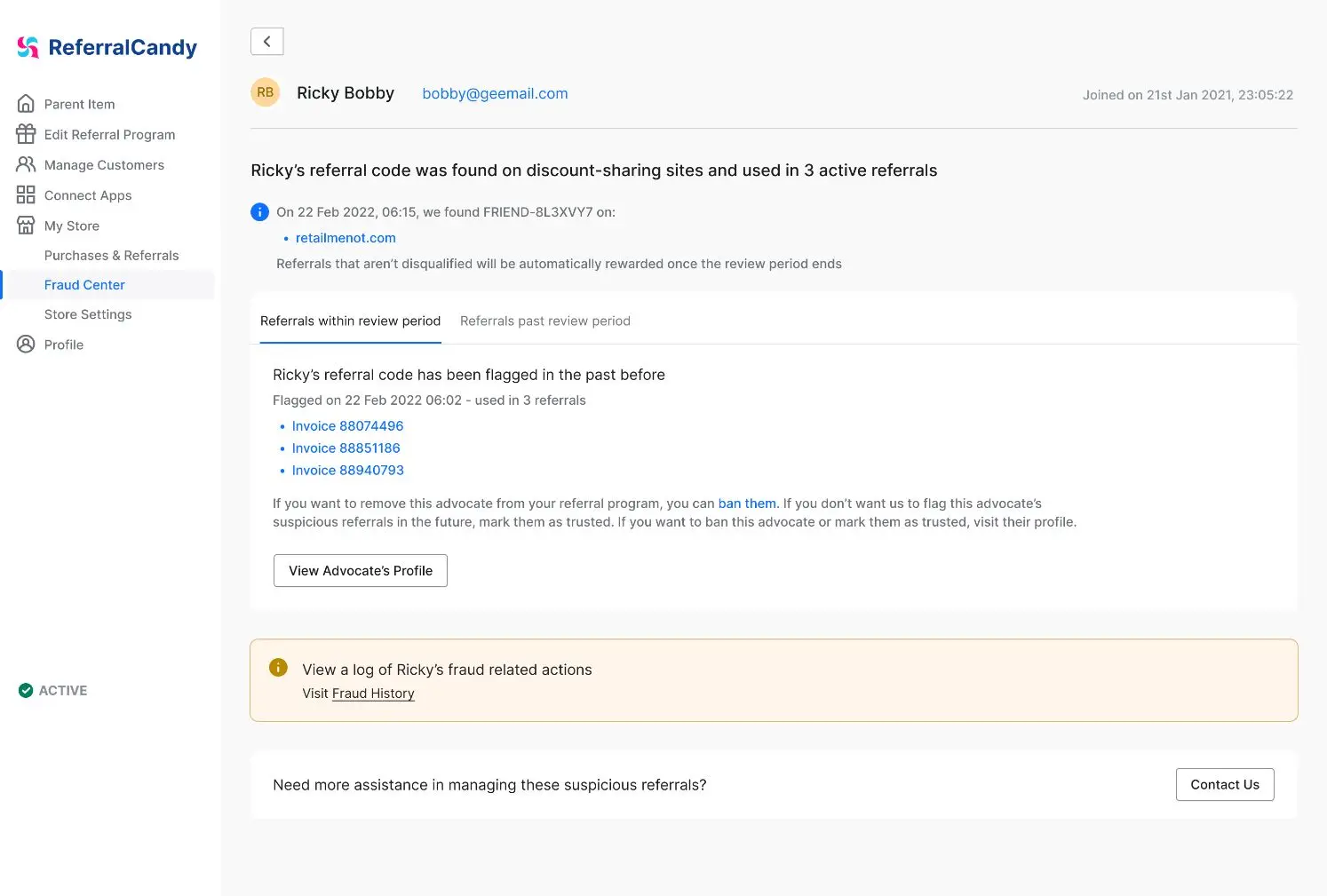The width and height of the screenshot is (1327, 896).
Task: Go back using the left chevron button
Action: click(267, 42)
